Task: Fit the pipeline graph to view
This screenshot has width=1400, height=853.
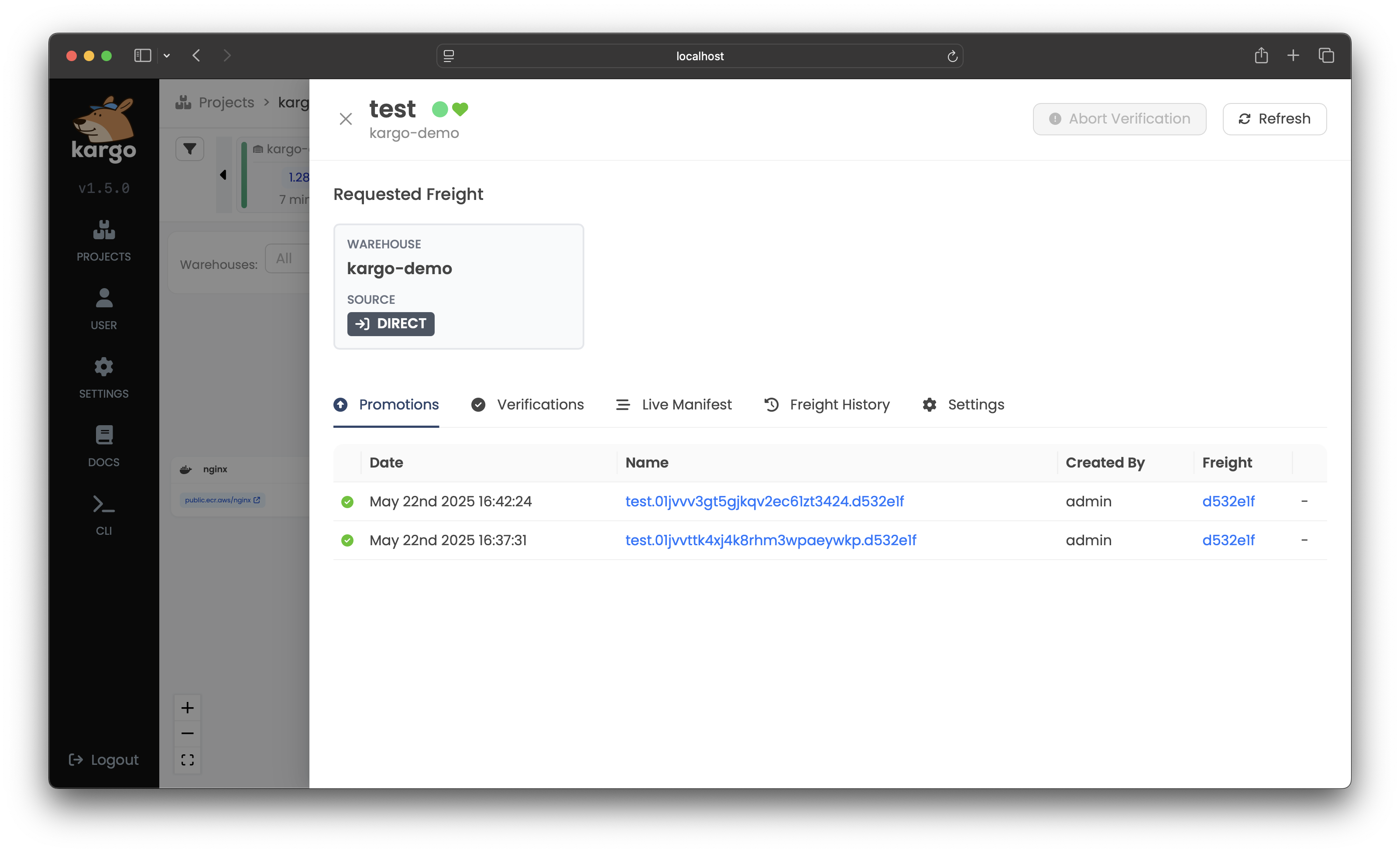Action: pos(188,760)
